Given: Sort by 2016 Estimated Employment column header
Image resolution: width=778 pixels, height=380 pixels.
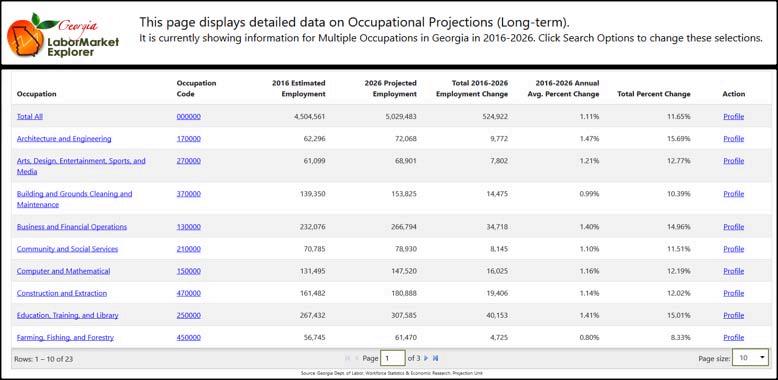Looking at the screenshot, I should point(298,88).
